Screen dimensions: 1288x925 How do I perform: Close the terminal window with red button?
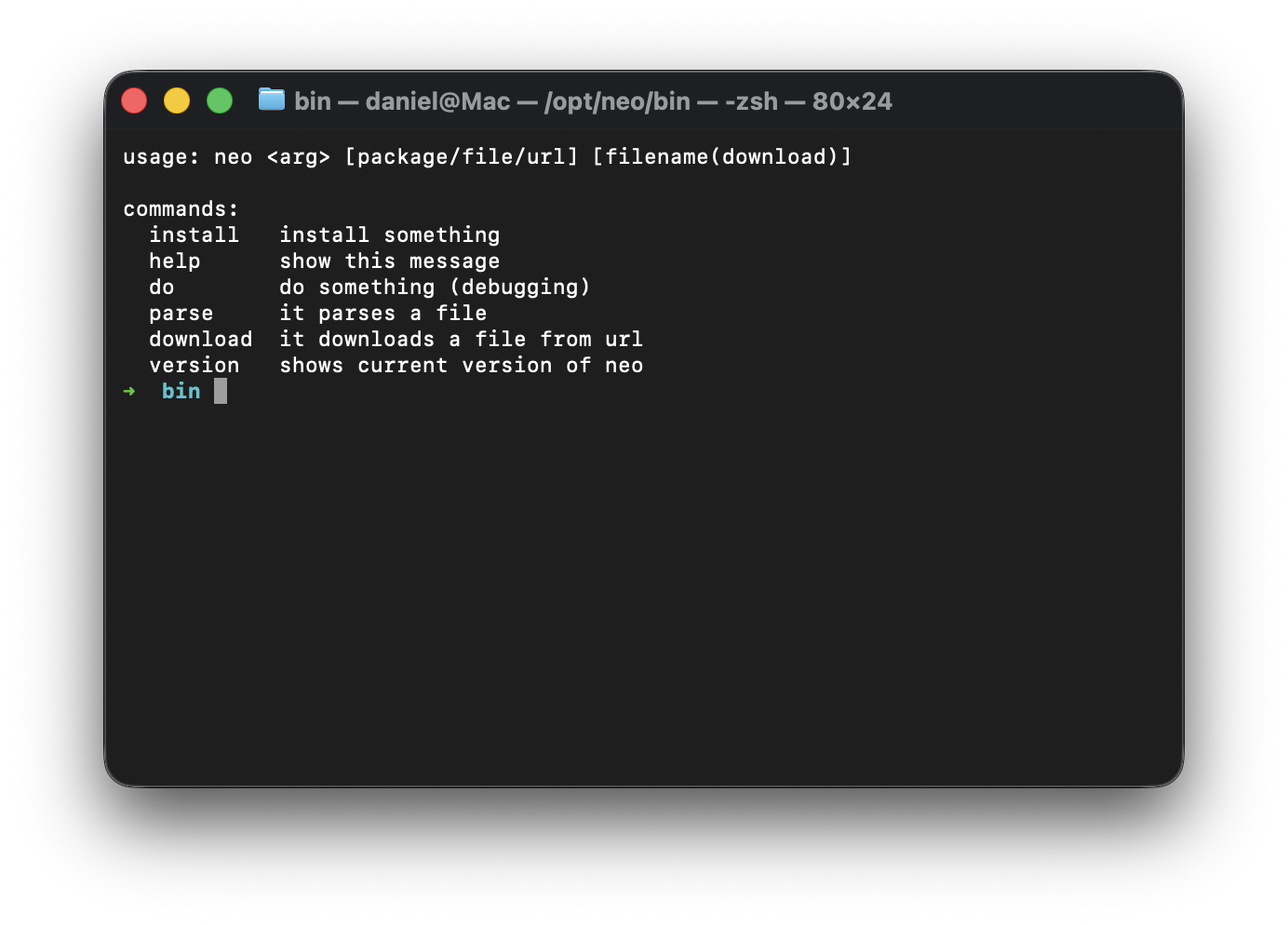(x=134, y=101)
